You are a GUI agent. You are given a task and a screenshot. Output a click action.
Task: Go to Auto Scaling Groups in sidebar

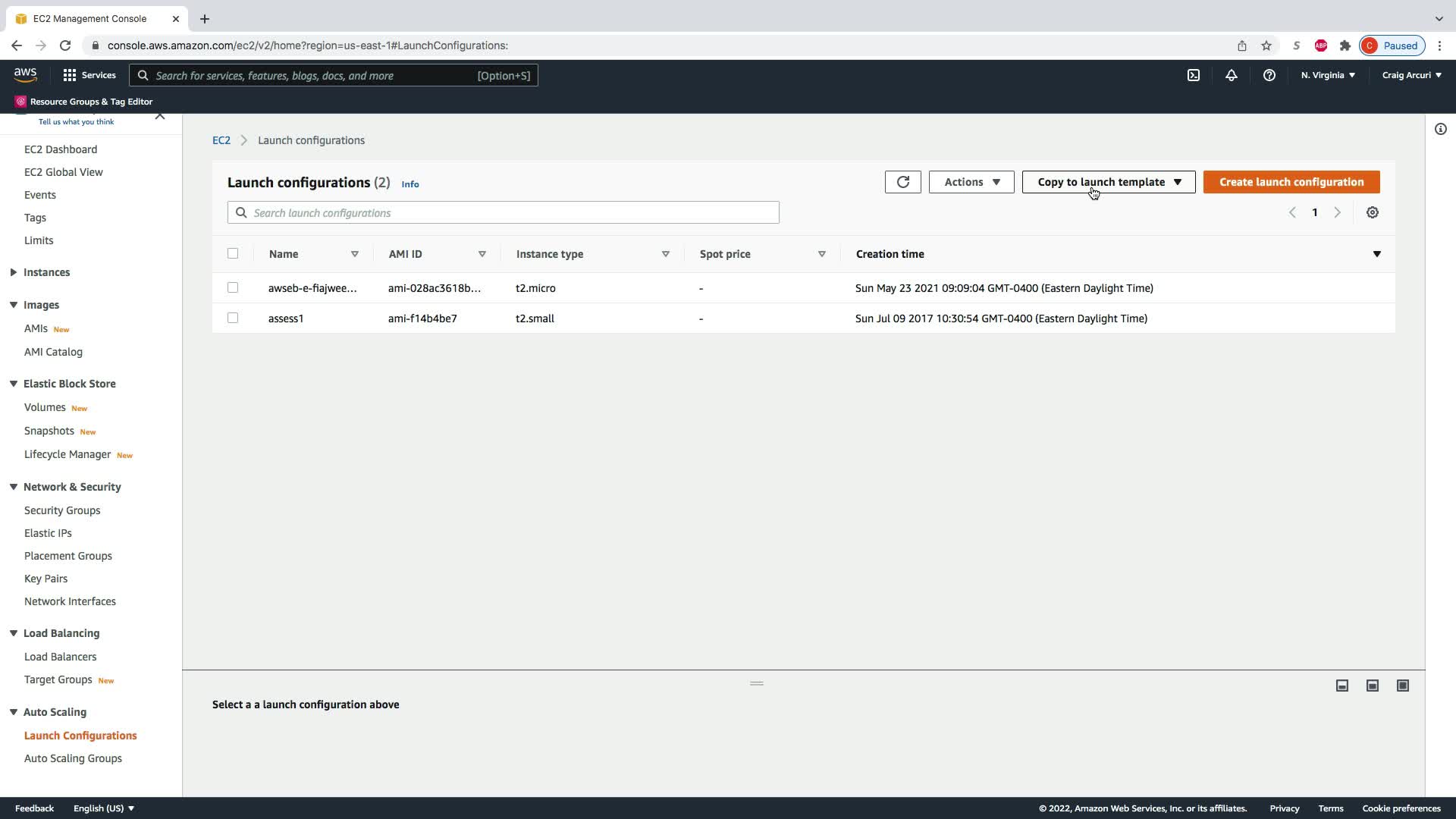(x=73, y=758)
